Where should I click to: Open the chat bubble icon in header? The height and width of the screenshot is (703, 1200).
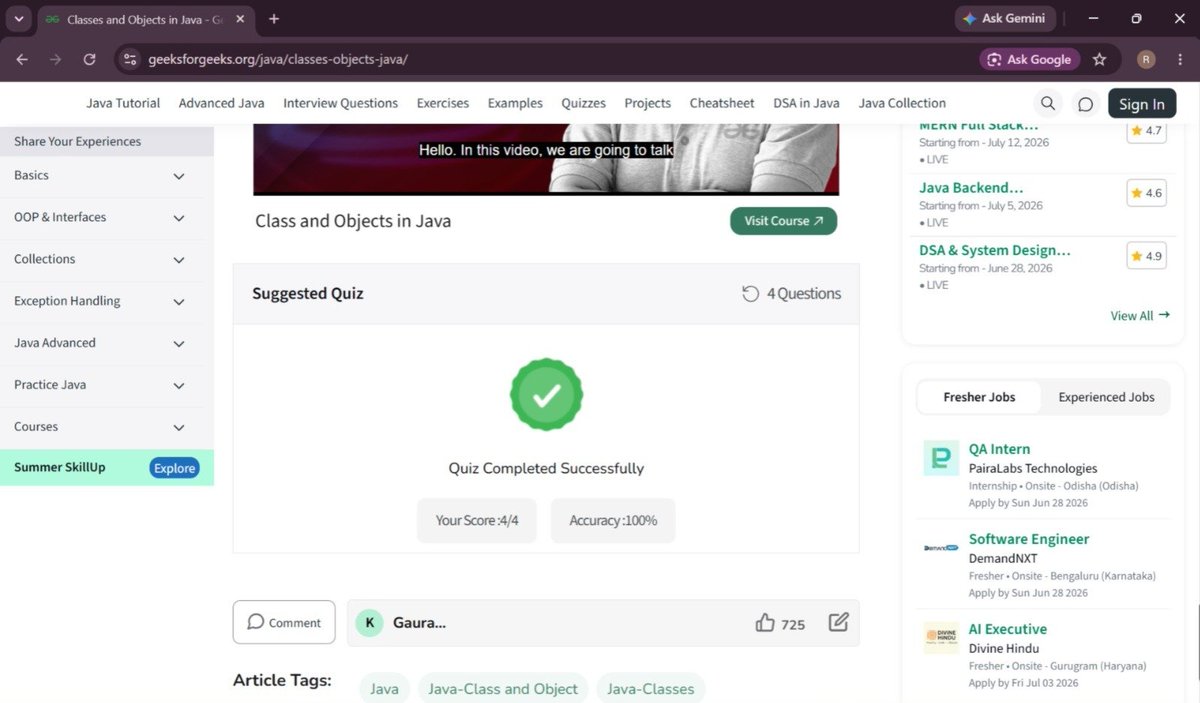1085,103
